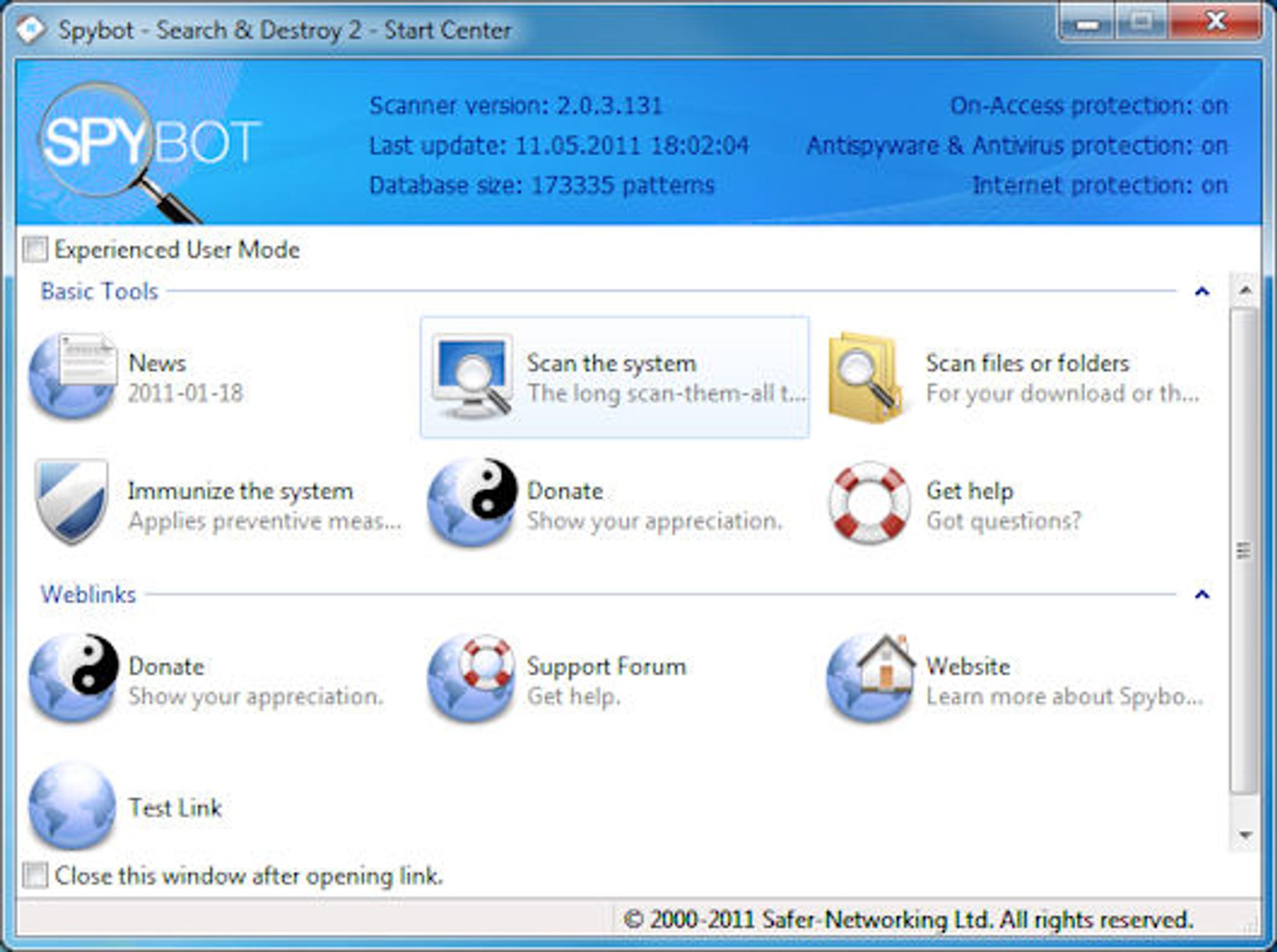The width and height of the screenshot is (1277, 952).
Task: Click the Safer-Networking copyright text
Action: [x=908, y=919]
